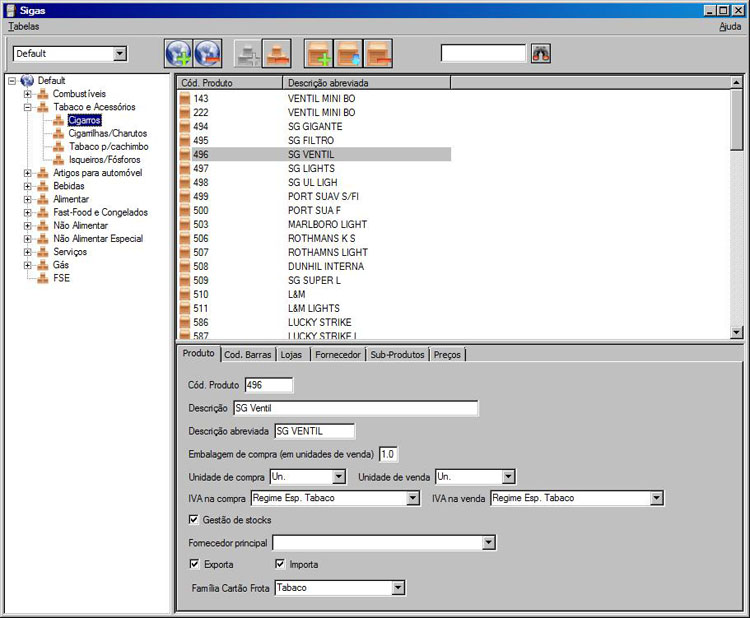The height and width of the screenshot is (618, 750).
Task: Switch to the Preços tab
Action: 447,354
